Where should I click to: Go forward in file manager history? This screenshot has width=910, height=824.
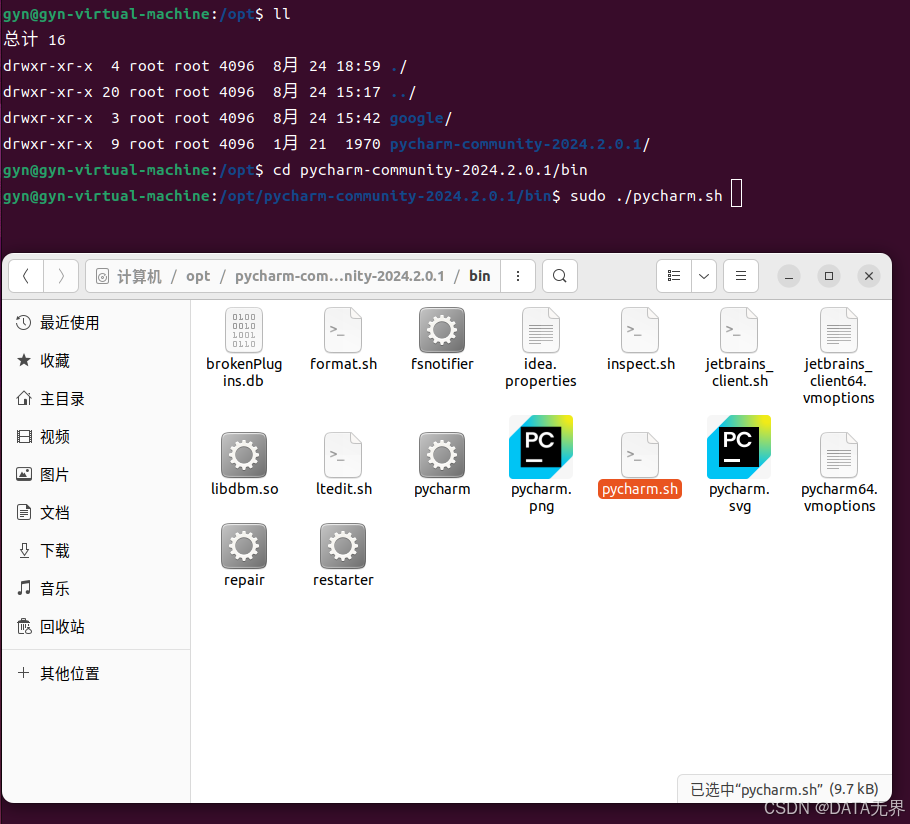(x=61, y=276)
